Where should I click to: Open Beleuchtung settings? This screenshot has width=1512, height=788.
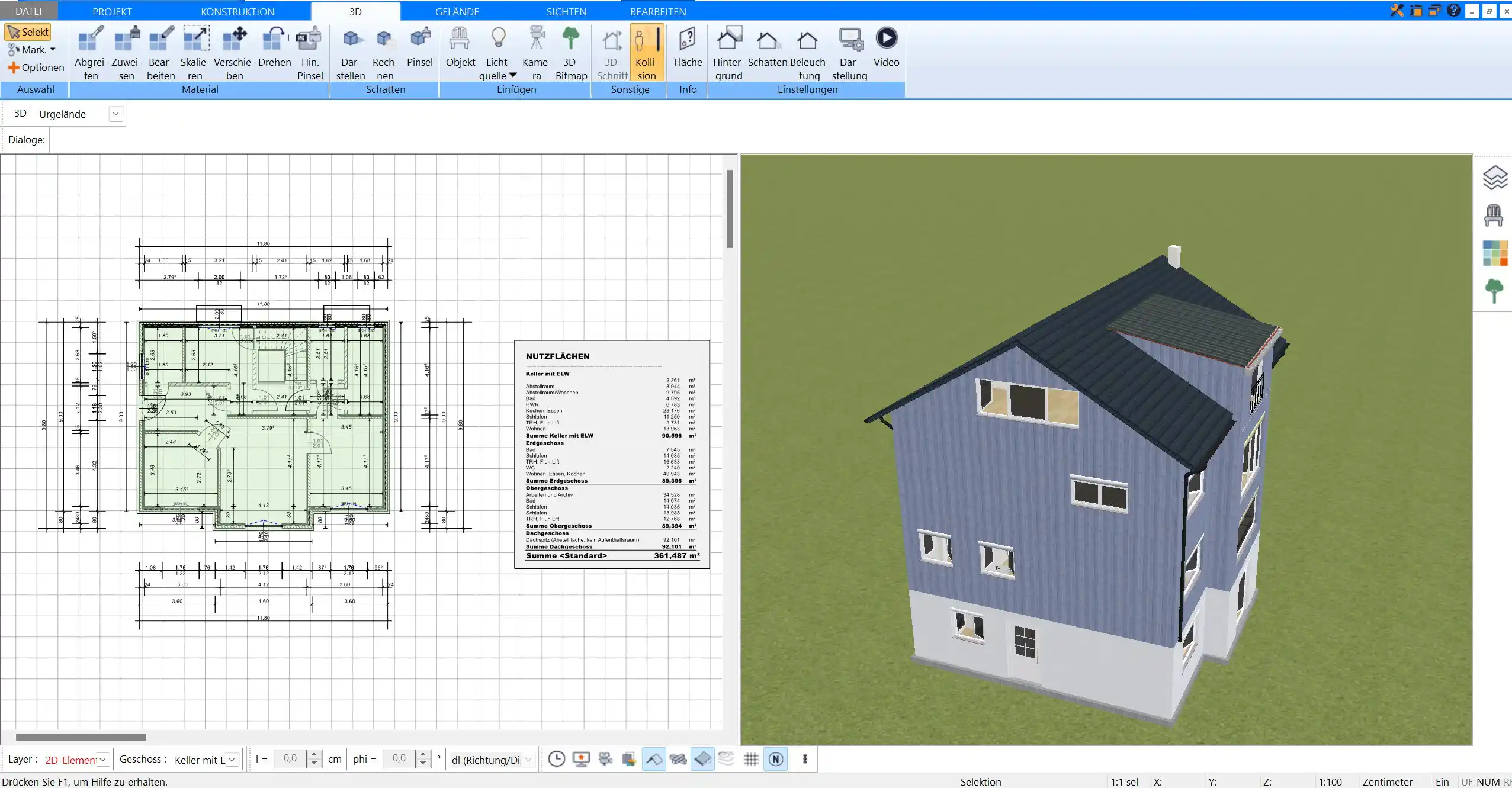(x=809, y=53)
